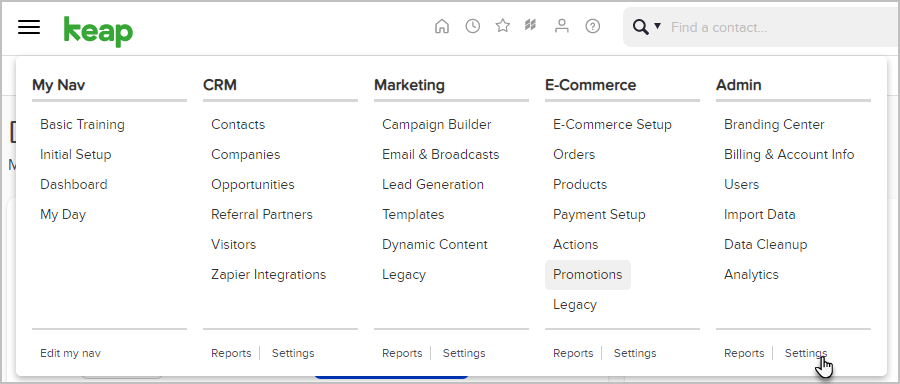The width and height of the screenshot is (900, 384).
Task: Open Templates under Marketing
Action: 413,215
